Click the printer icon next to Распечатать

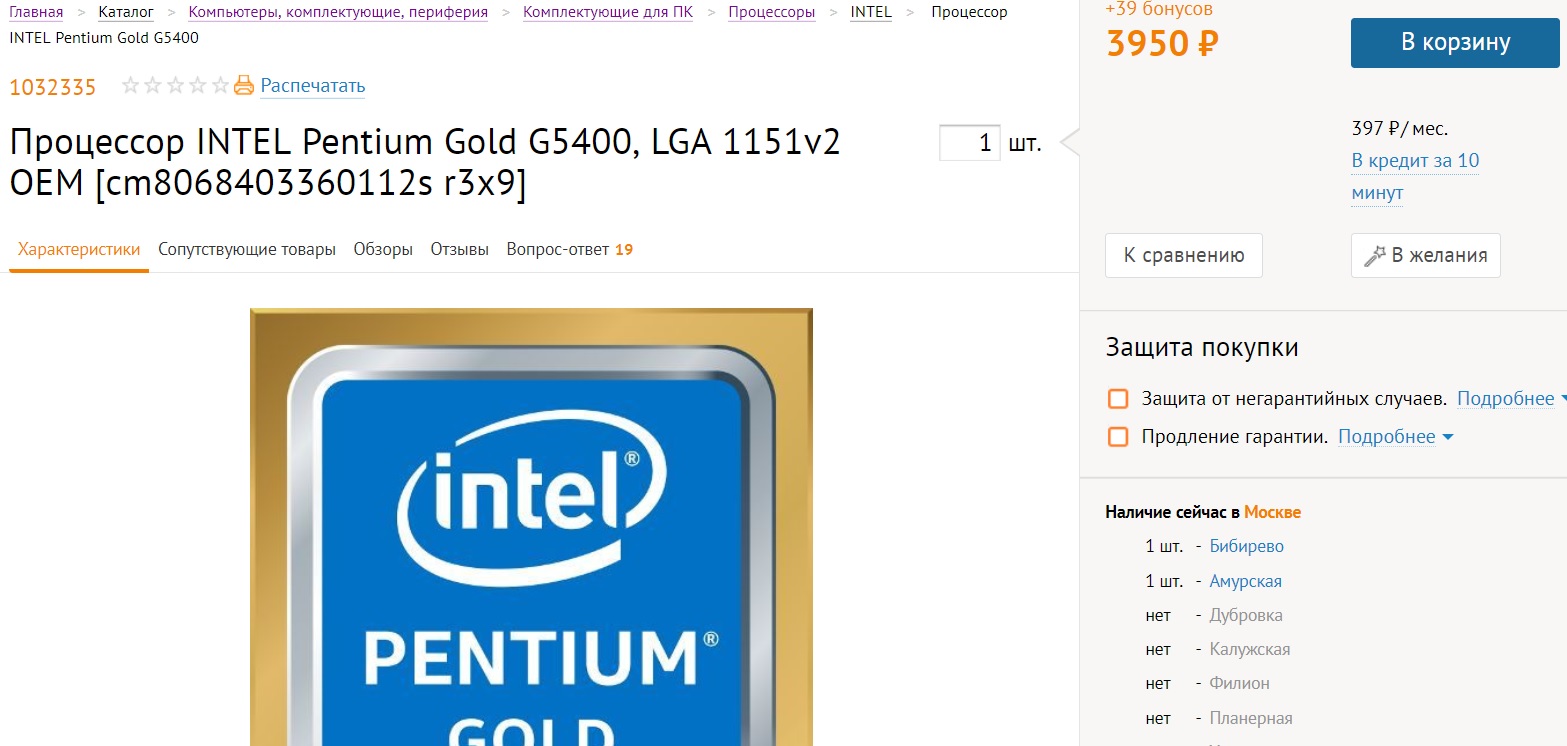click(244, 86)
